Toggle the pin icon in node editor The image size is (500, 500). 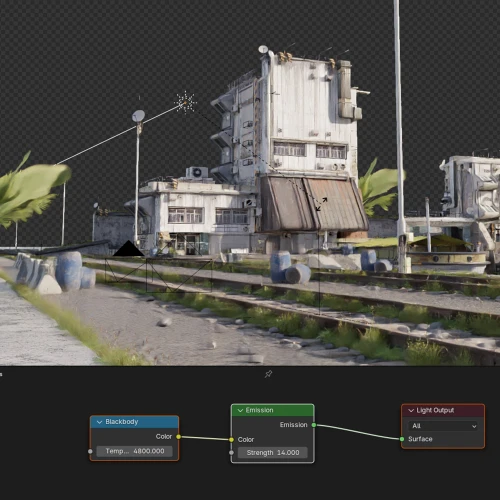click(x=268, y=374)
